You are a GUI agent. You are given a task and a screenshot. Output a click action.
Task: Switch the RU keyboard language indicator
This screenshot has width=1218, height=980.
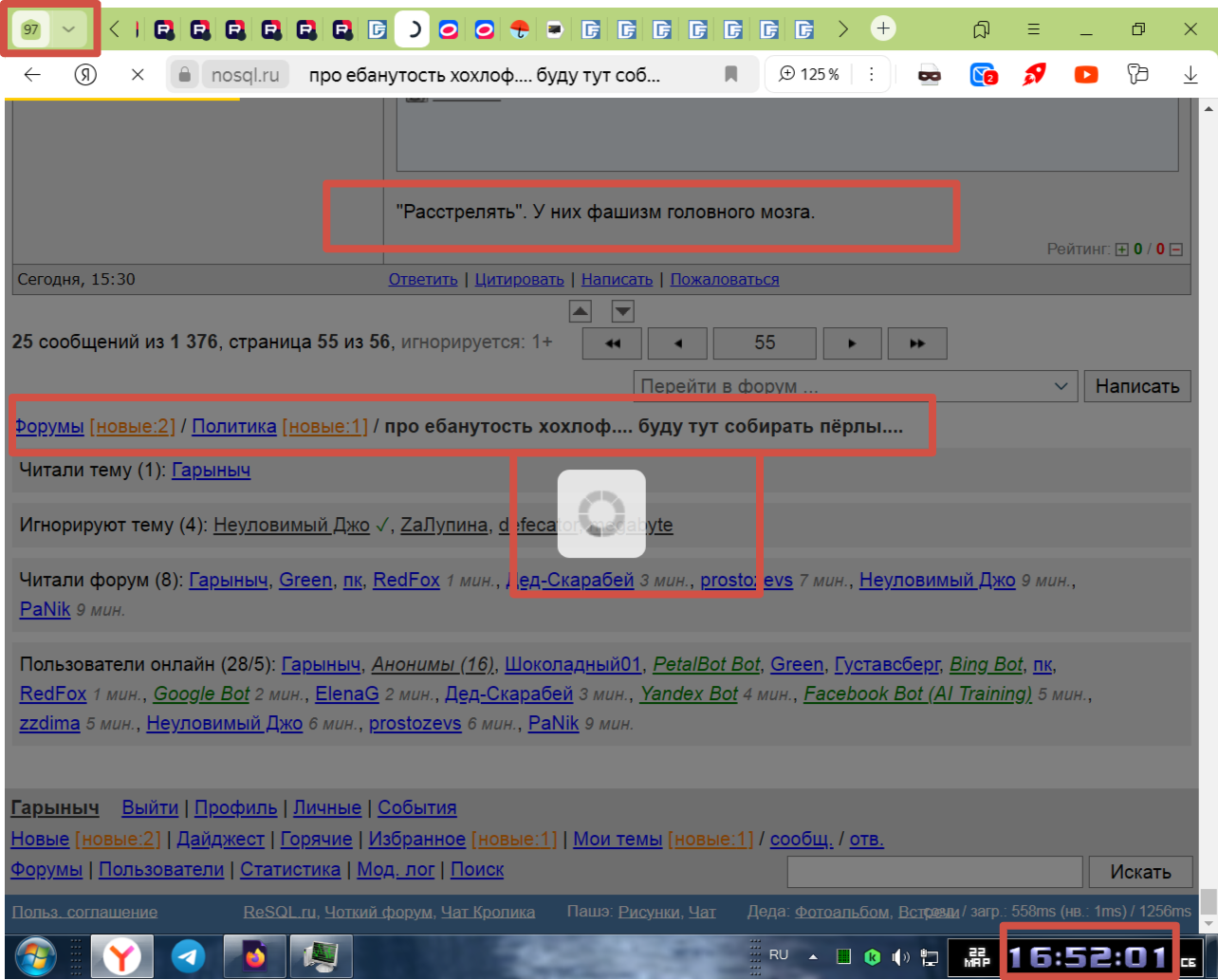pos(779,954)
